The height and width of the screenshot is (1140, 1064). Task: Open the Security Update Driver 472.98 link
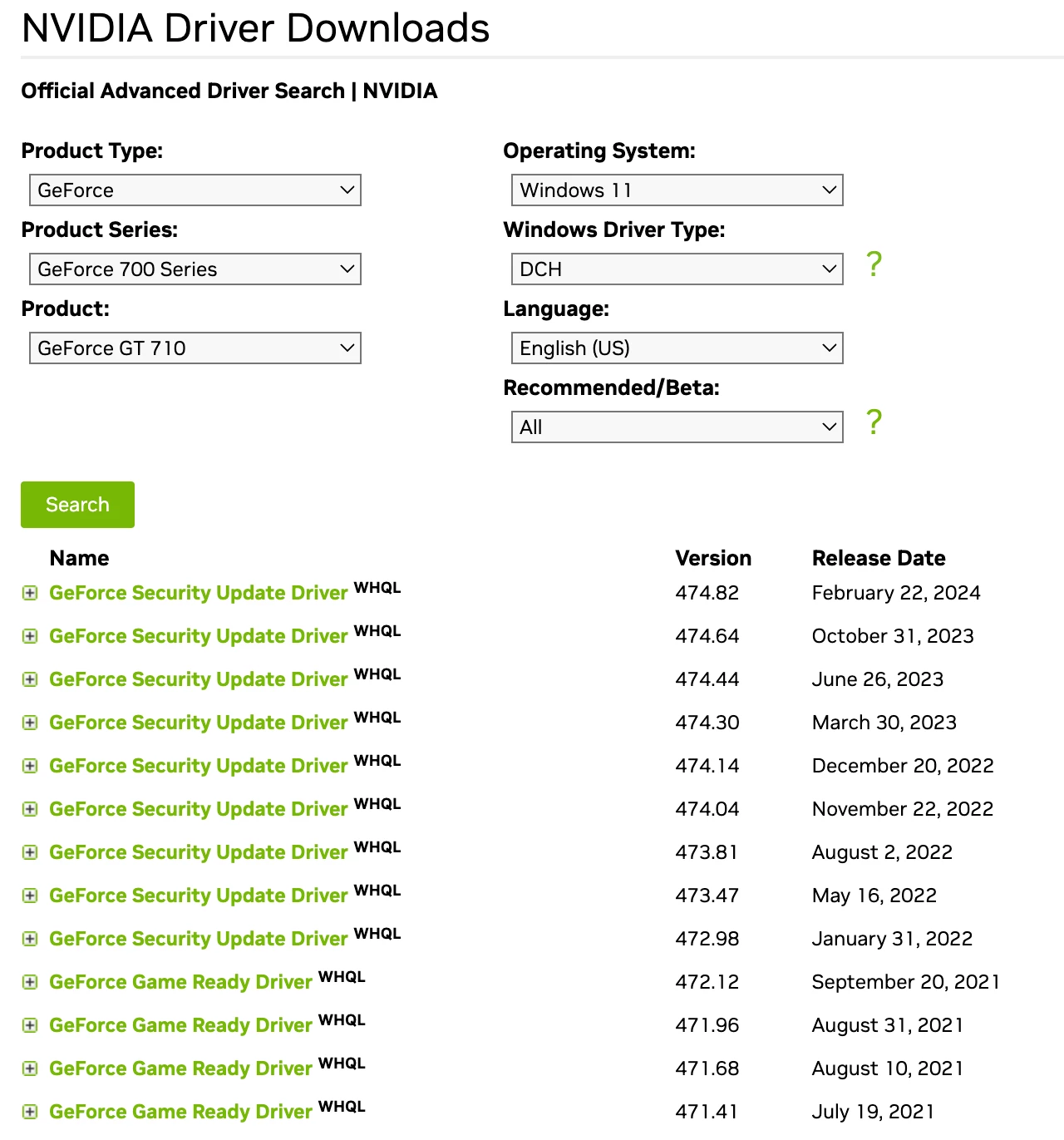pos(198,939)
